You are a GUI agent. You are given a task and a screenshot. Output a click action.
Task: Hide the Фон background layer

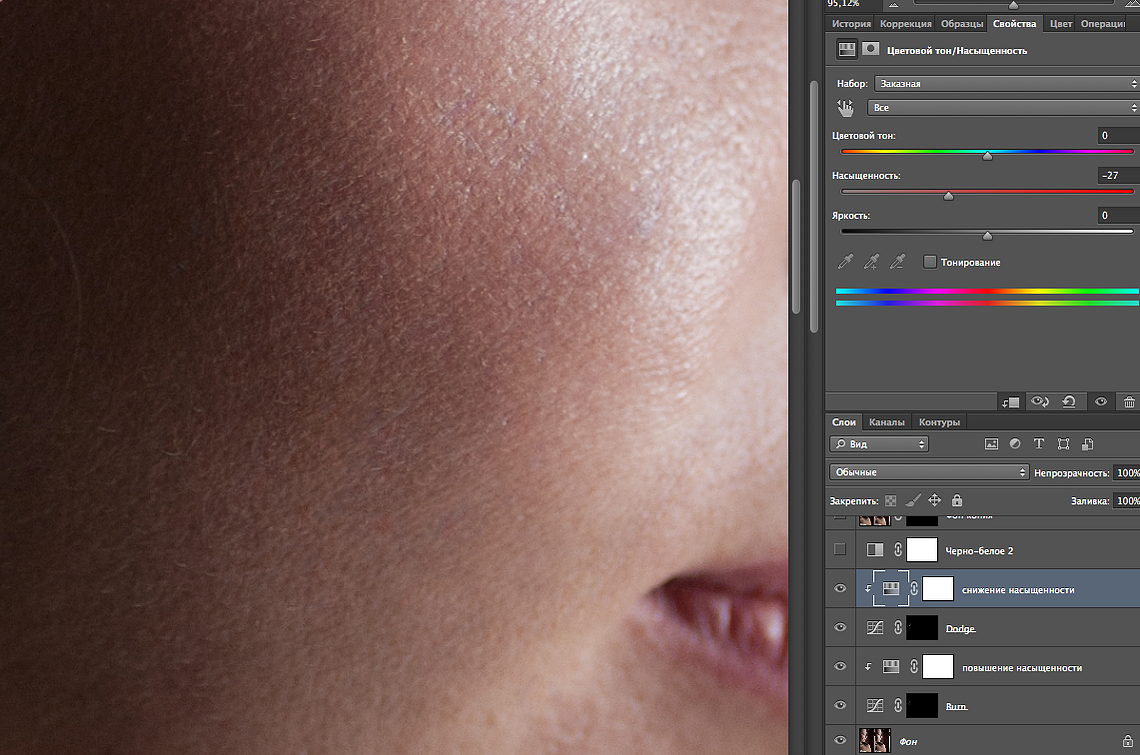[x=840, y=740]
